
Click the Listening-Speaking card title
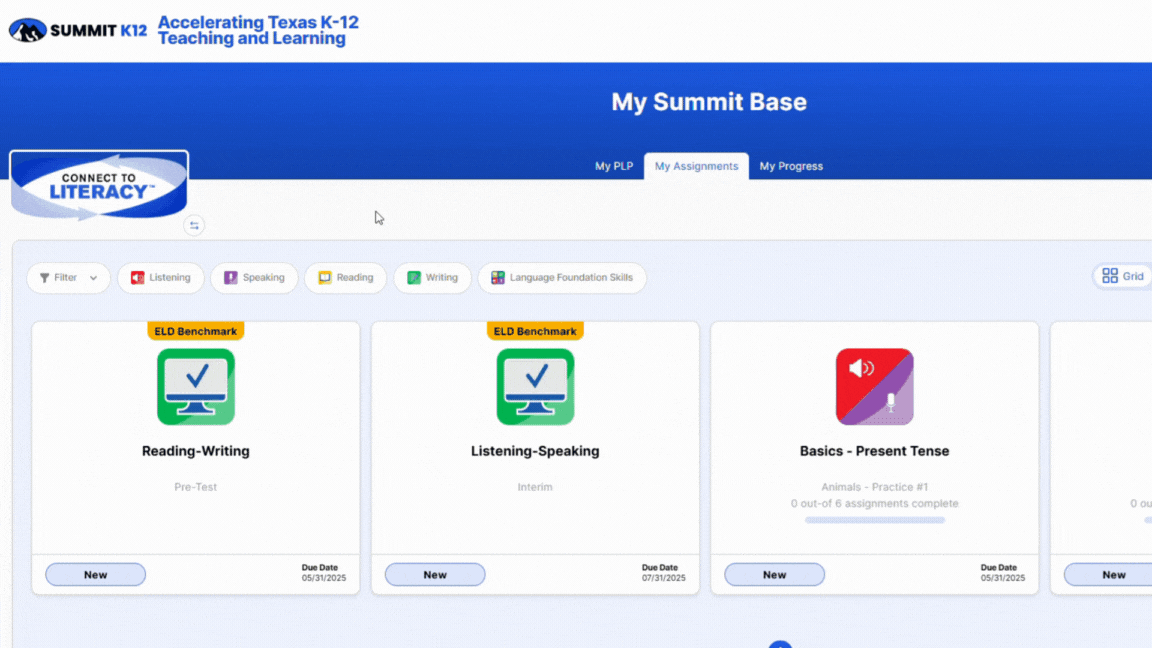tap(535, 451)
